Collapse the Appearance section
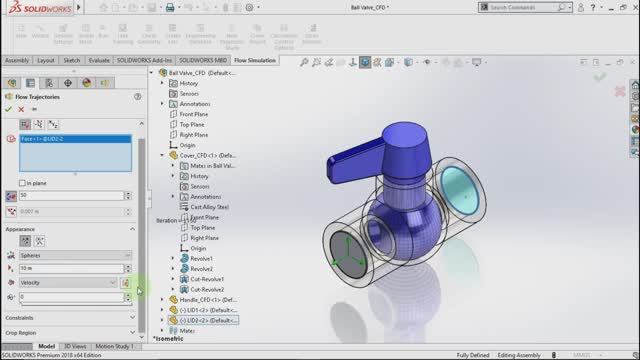This screenshot has height=360, width=640. pyautogui.click(x=132, y=229)
